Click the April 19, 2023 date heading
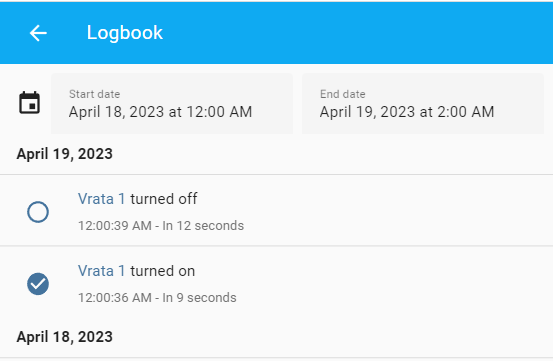553x361 pixels. tap(65, 154)
